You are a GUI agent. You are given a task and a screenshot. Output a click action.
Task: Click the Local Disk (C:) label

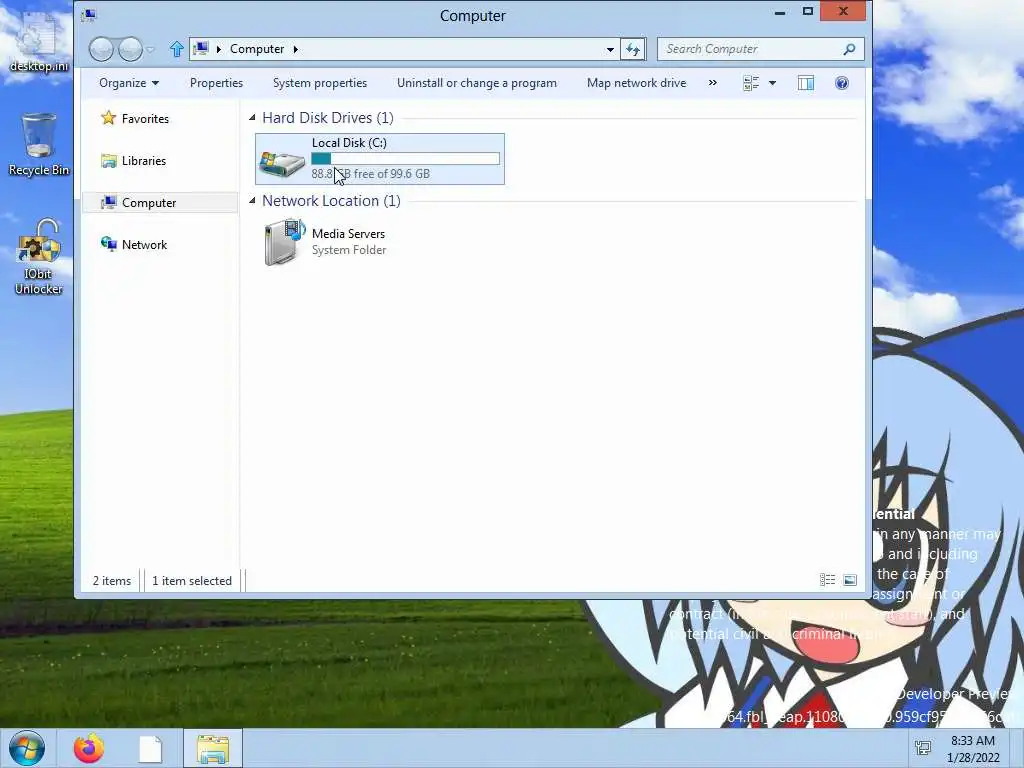(x=349, y=143)
